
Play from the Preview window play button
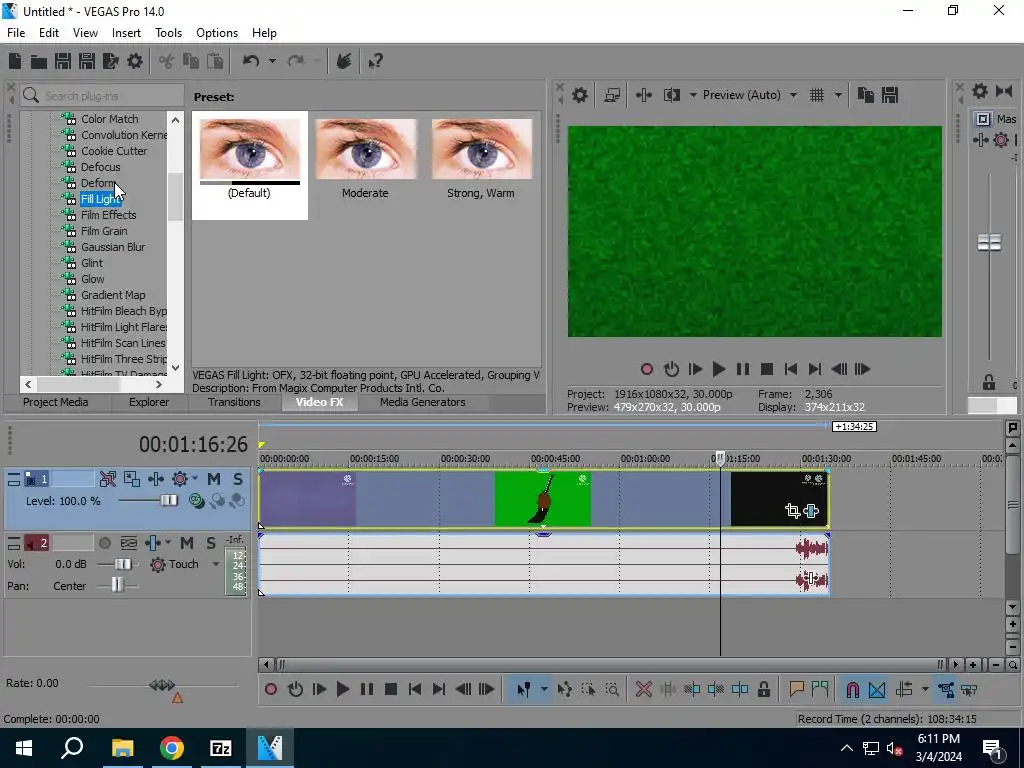tap(719, 369)
